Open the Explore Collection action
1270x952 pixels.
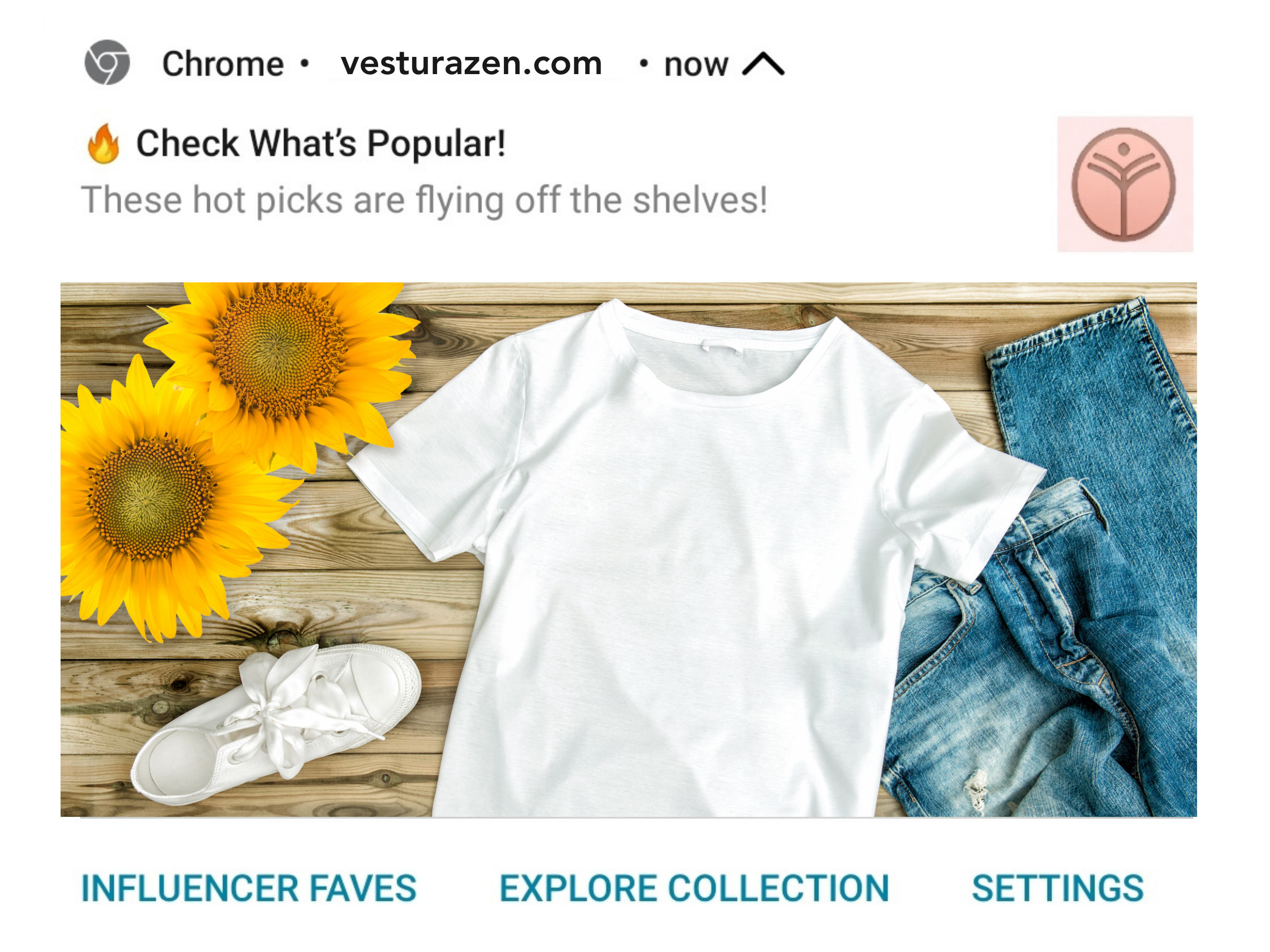click(694, 888)
